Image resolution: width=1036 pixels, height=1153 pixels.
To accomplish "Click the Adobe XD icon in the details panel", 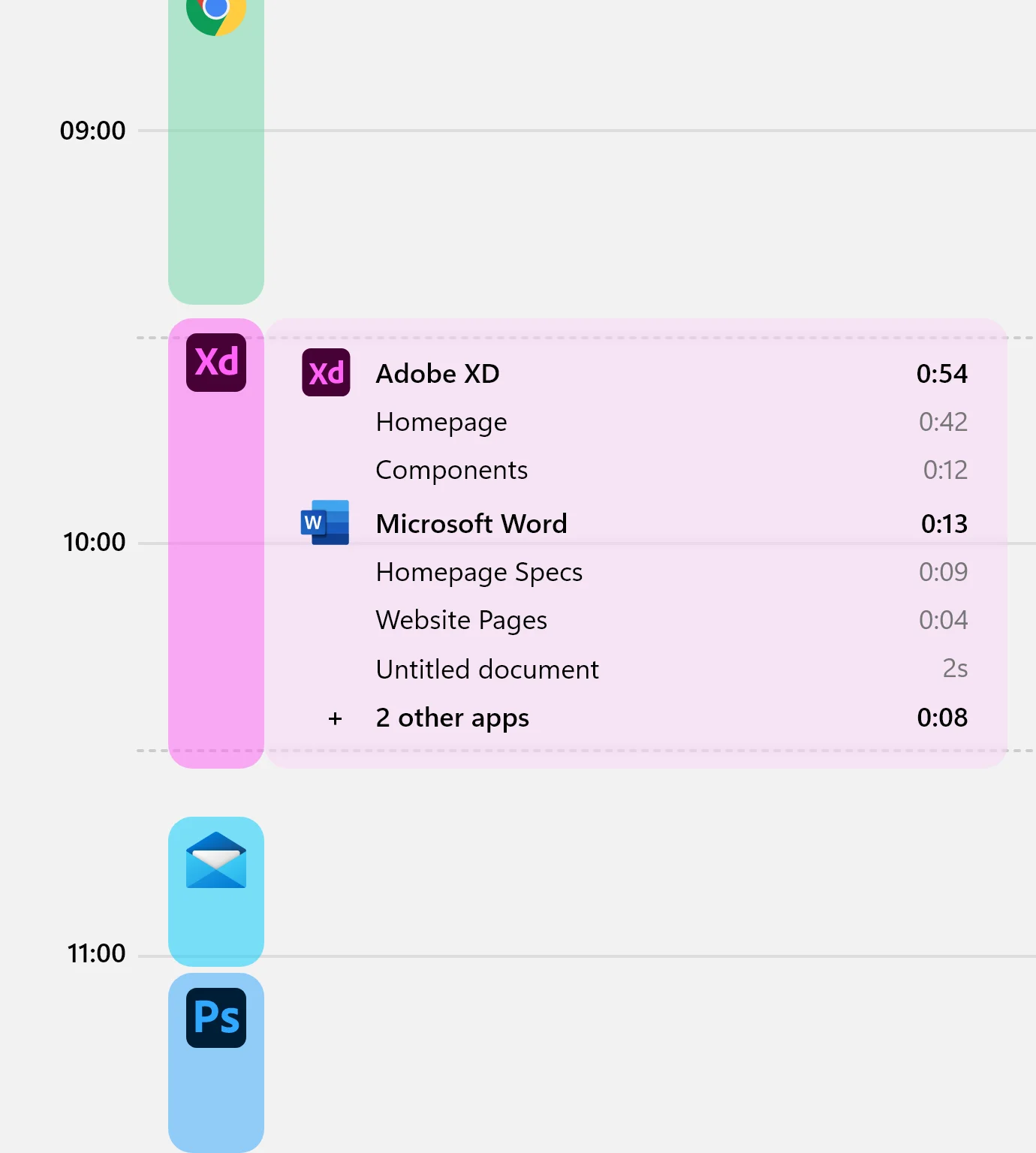I will pyautogui.click(x=326, y=373).
